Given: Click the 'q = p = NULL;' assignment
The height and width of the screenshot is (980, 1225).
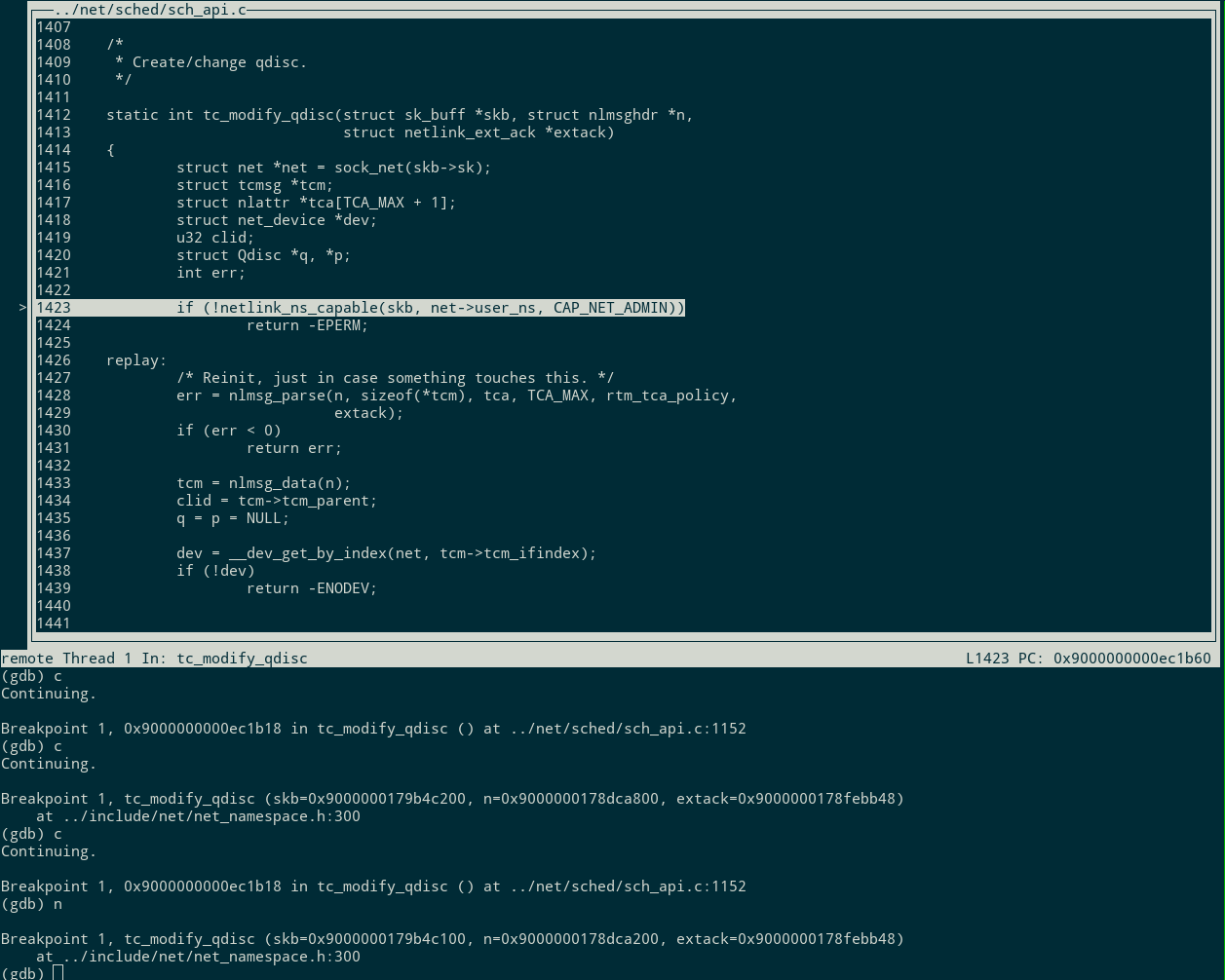Looking at the screenshot, I should point(232,518).
